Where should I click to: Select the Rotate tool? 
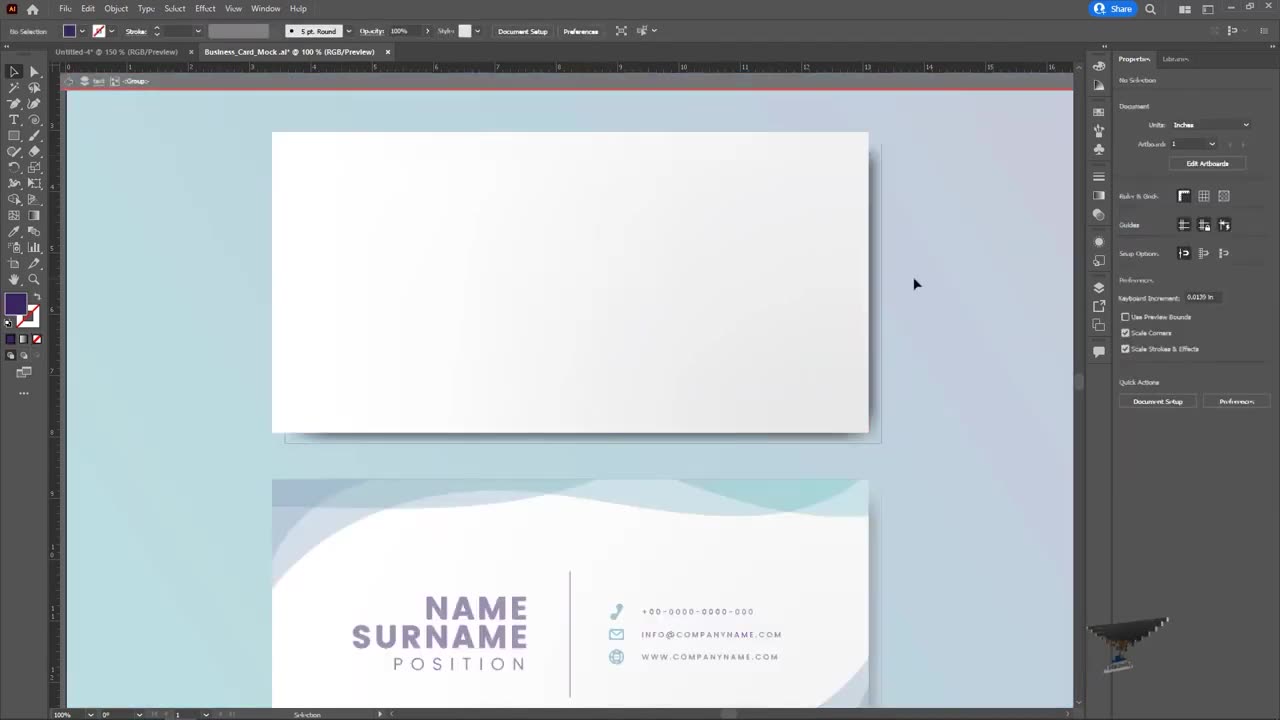(14, 168)
